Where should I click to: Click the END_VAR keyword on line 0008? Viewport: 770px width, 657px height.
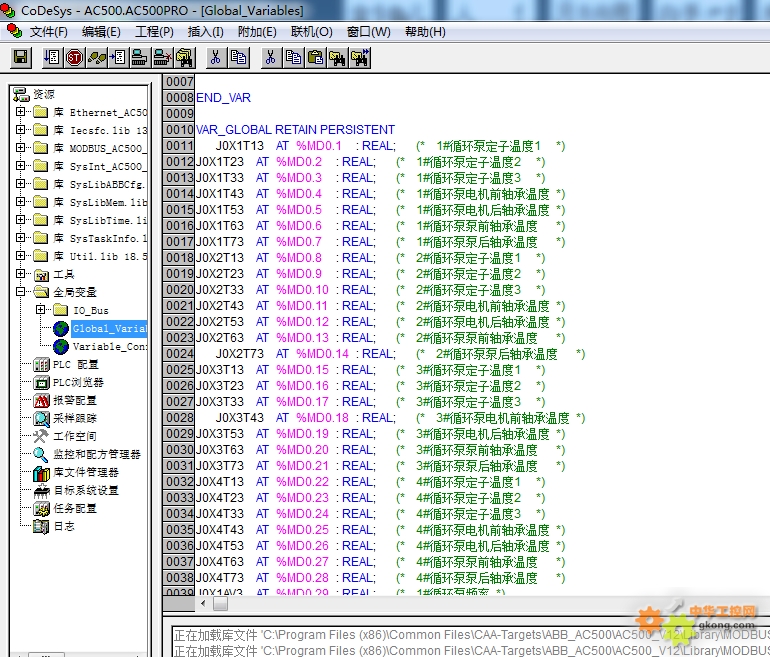point(223,98)
